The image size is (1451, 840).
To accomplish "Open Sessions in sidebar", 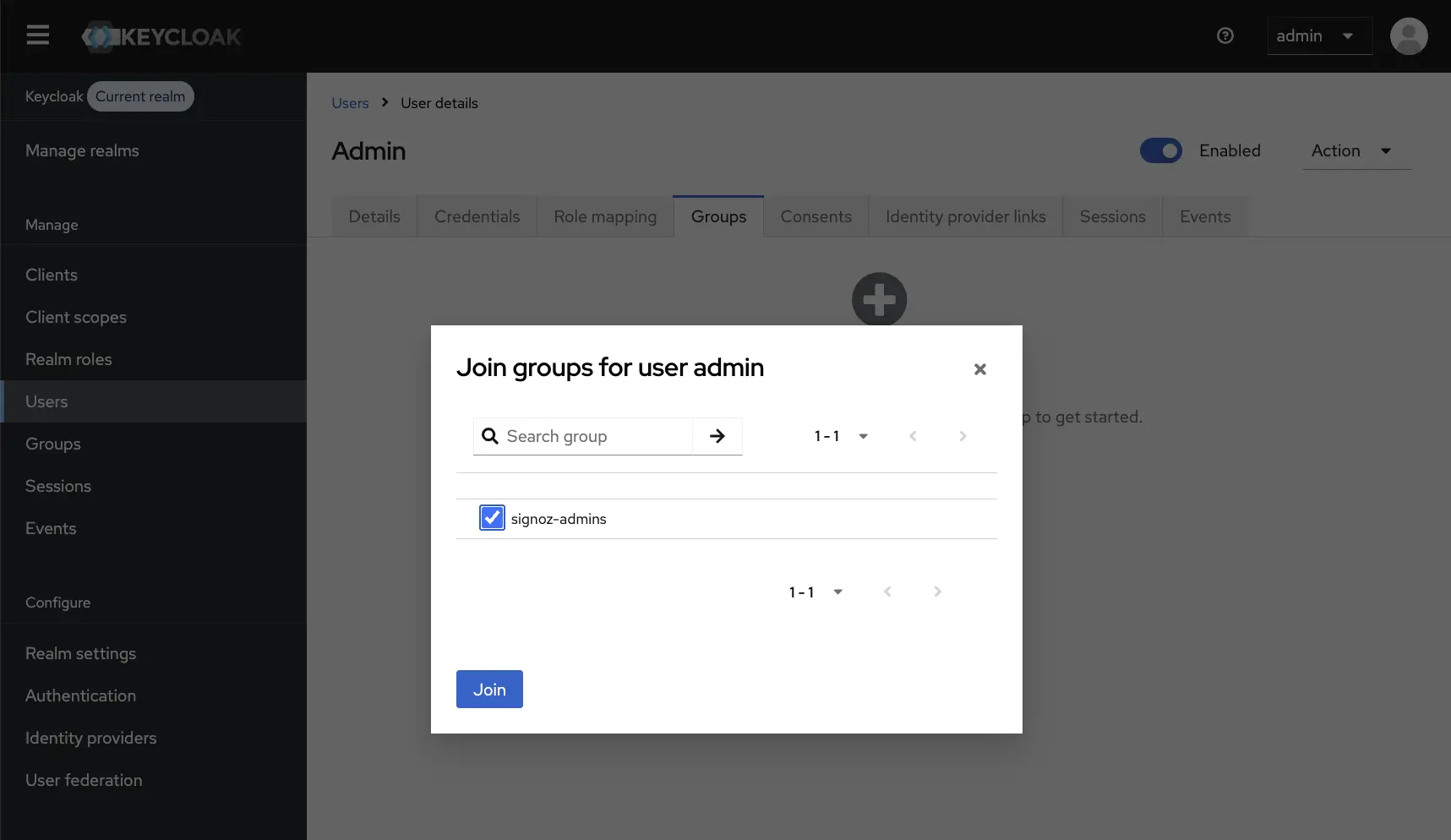I will (x=153, y=486).
